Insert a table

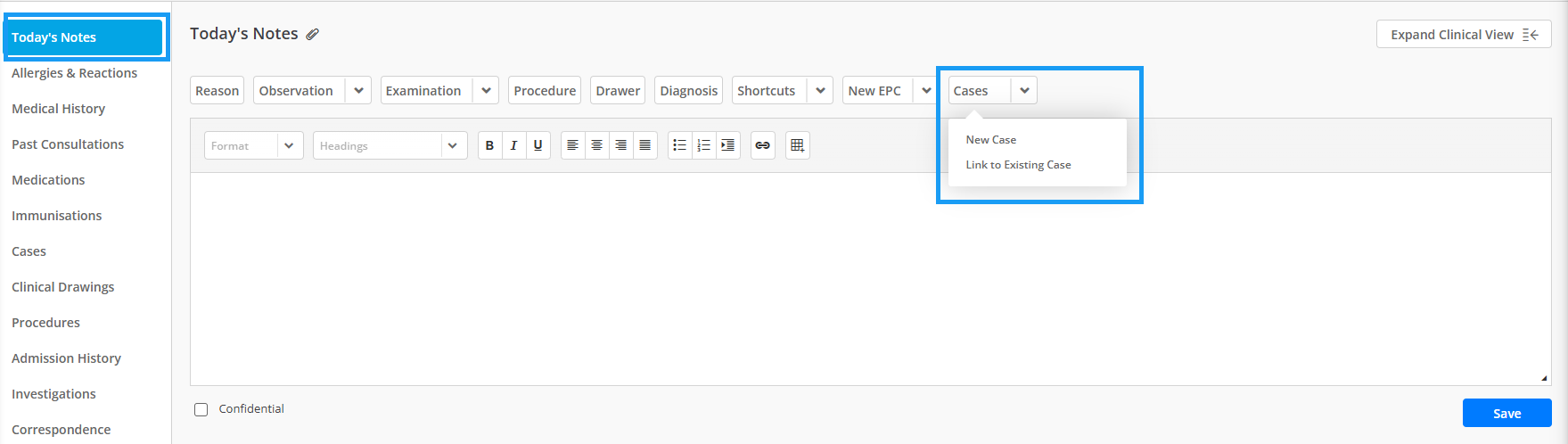tap(797, 145)
